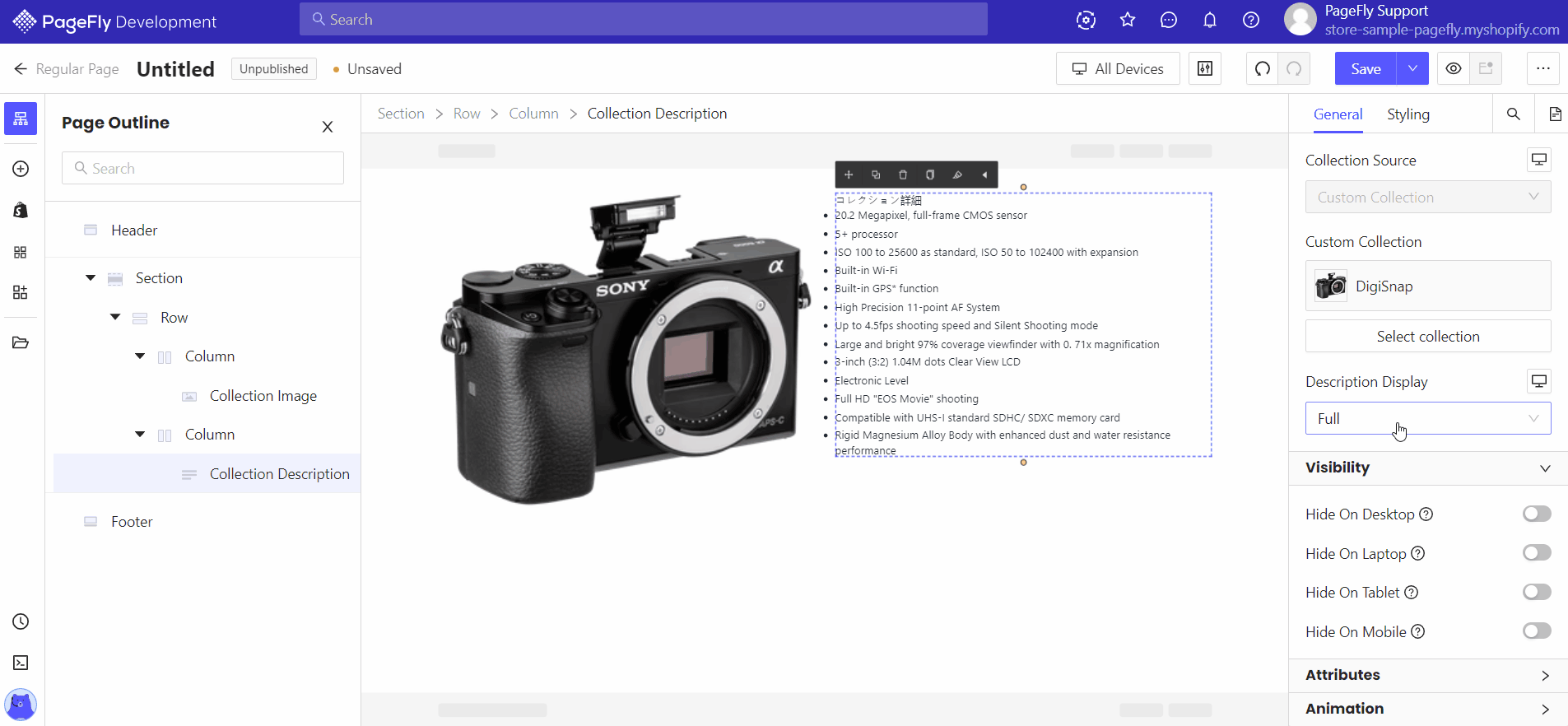Click the Regular Page link

[x=77, y=69]
